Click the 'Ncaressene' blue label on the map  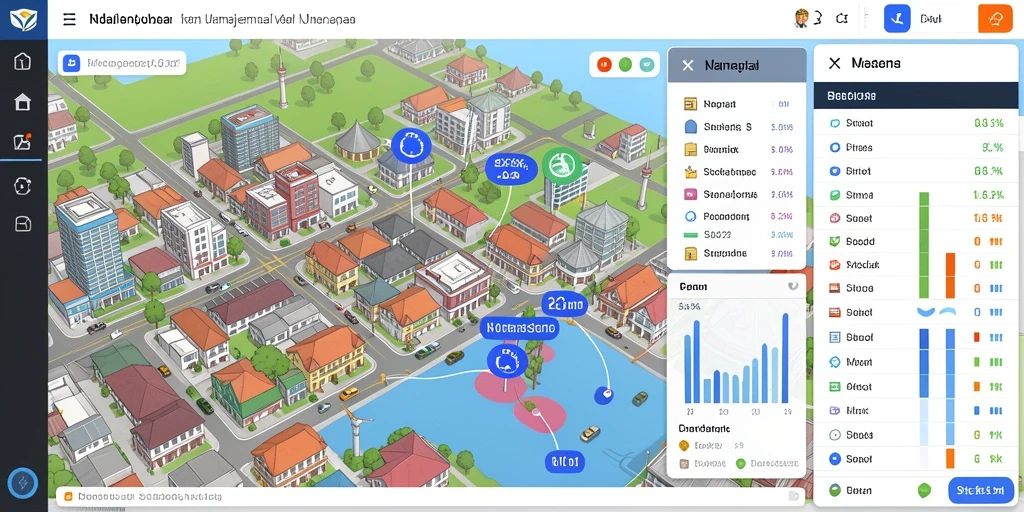pyautogui.click(x=520, y=327)
